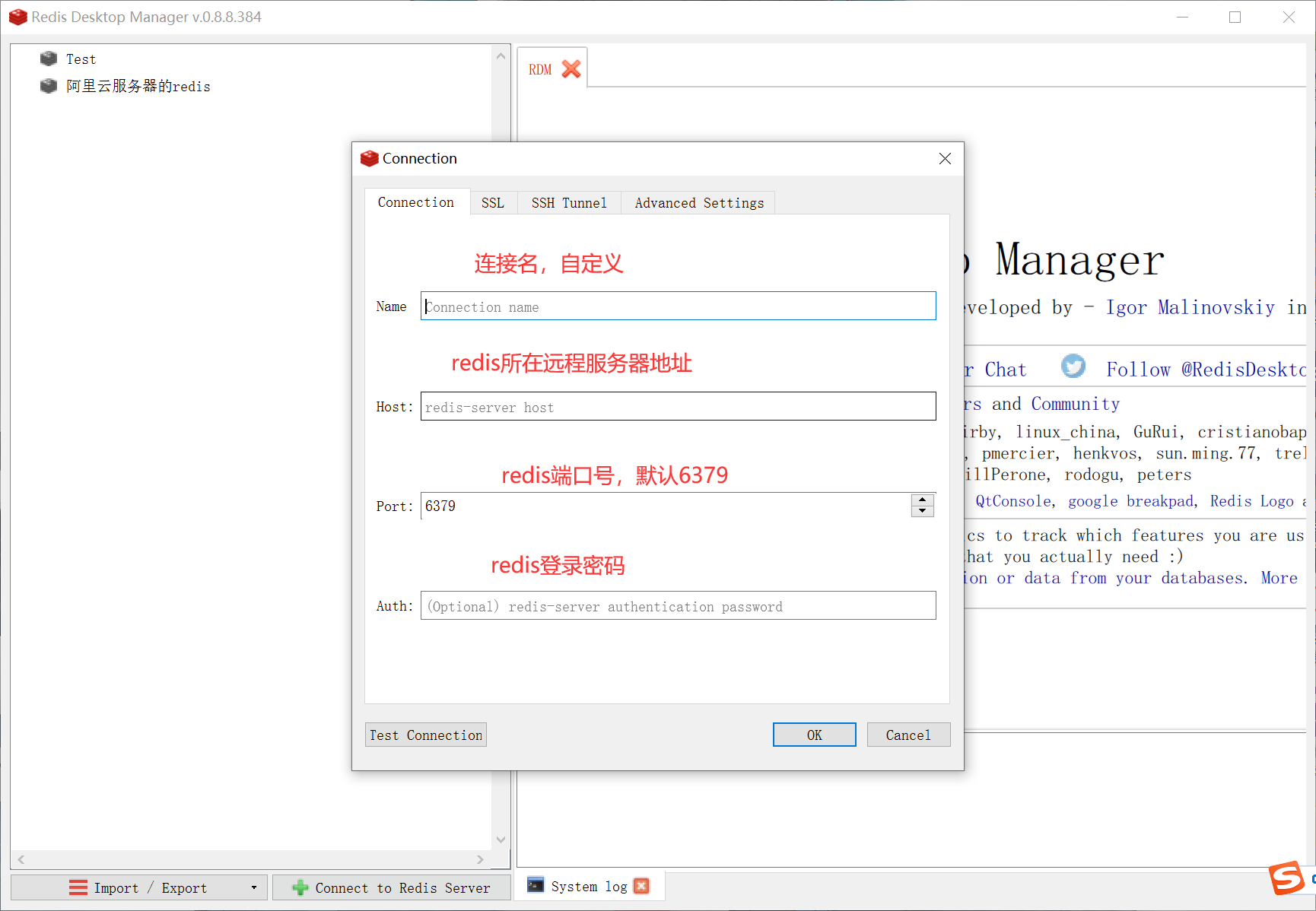Screen dimensions: 1316x911
Task: Click the Test Connection button
Action: pos(426,735)
